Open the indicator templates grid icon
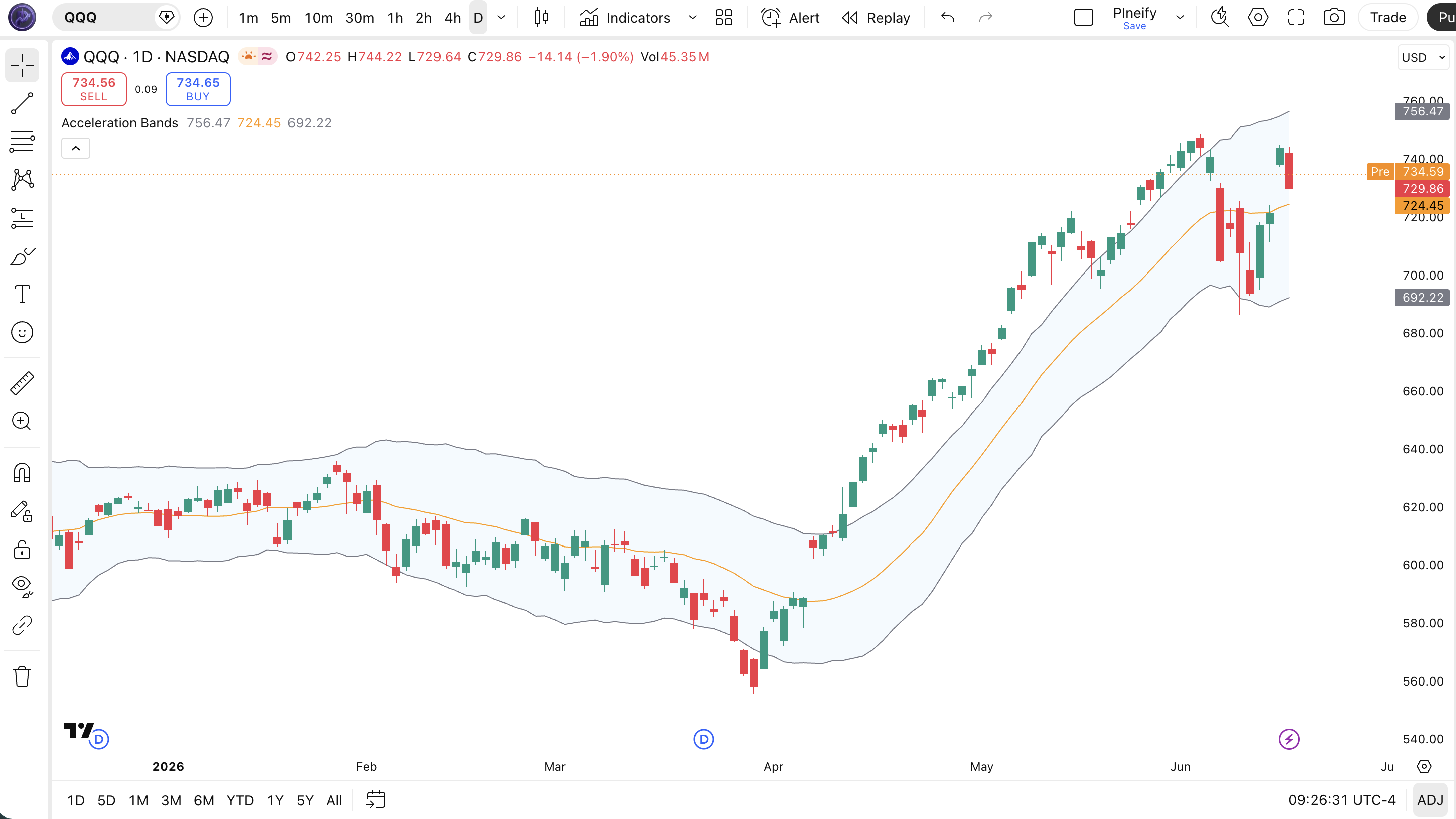The image size is (1456, 819). tap(723, 18)
